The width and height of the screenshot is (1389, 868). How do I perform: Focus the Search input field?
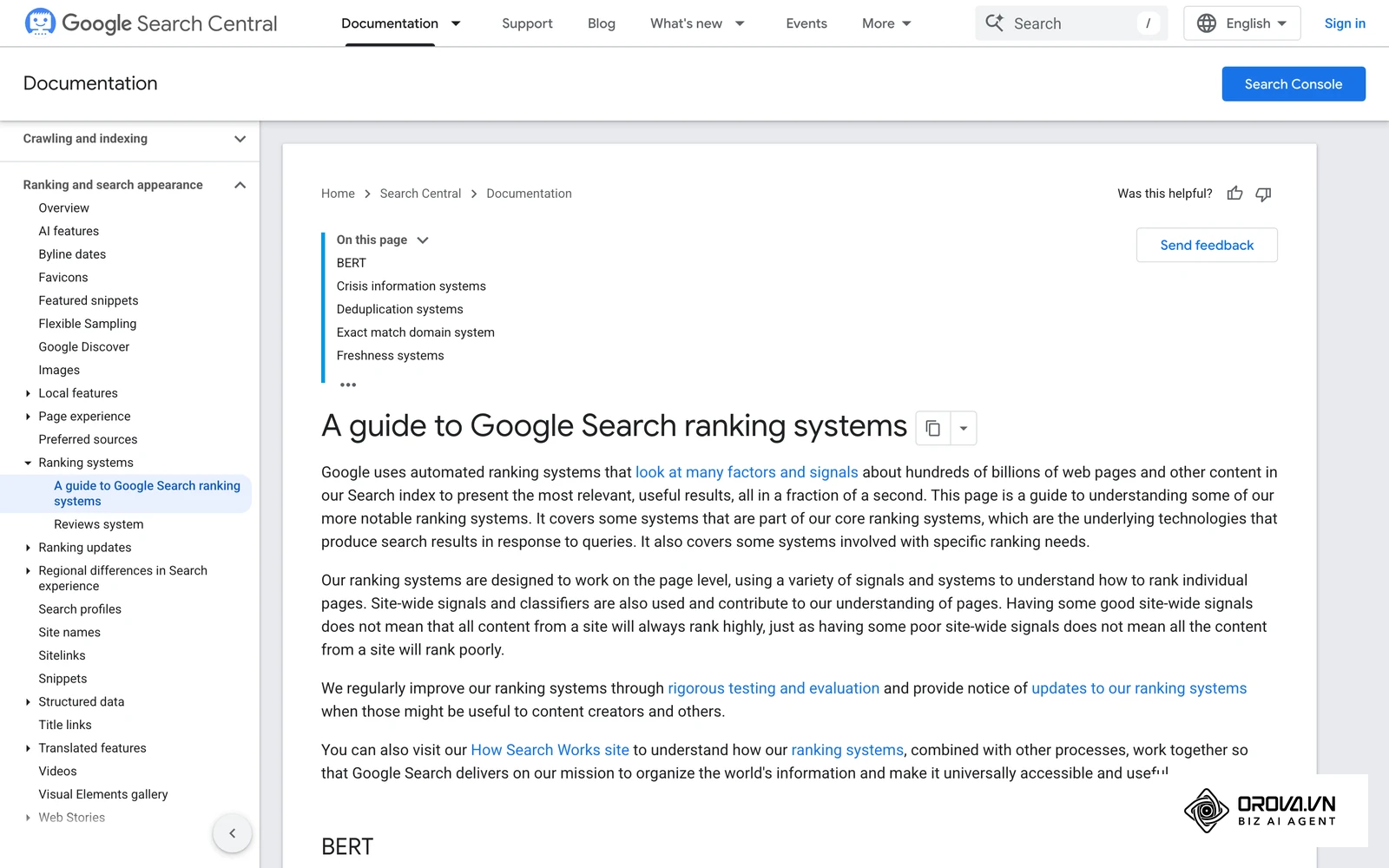tap(1071, 23)
